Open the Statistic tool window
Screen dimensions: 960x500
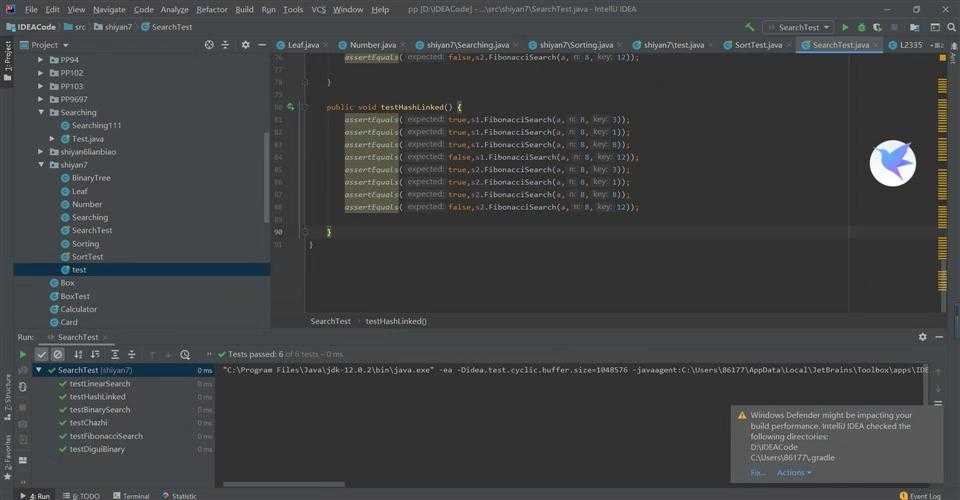(x=179, y=496)
